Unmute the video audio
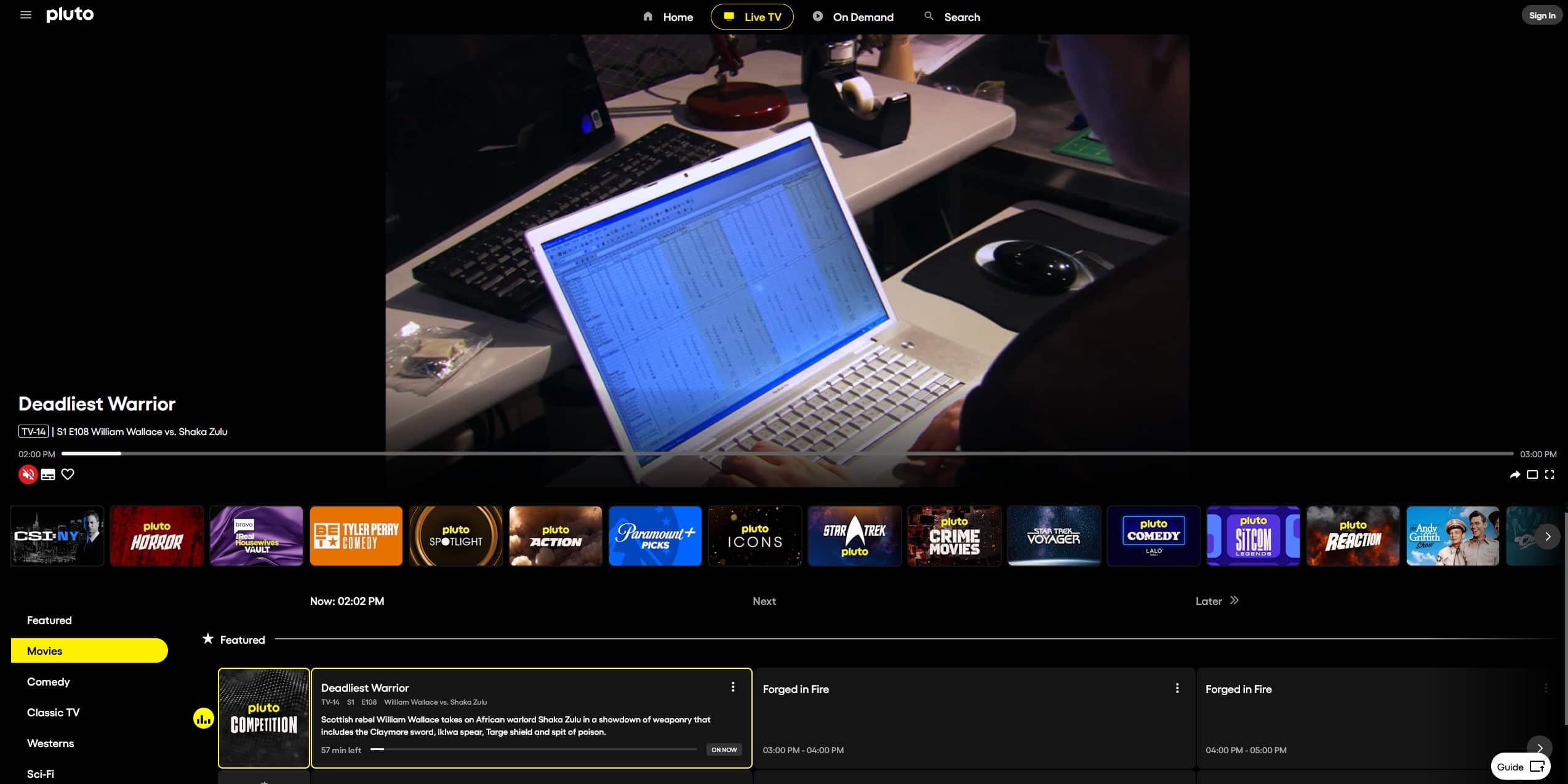Screen dimensions: 1568x784 point(28,474)
